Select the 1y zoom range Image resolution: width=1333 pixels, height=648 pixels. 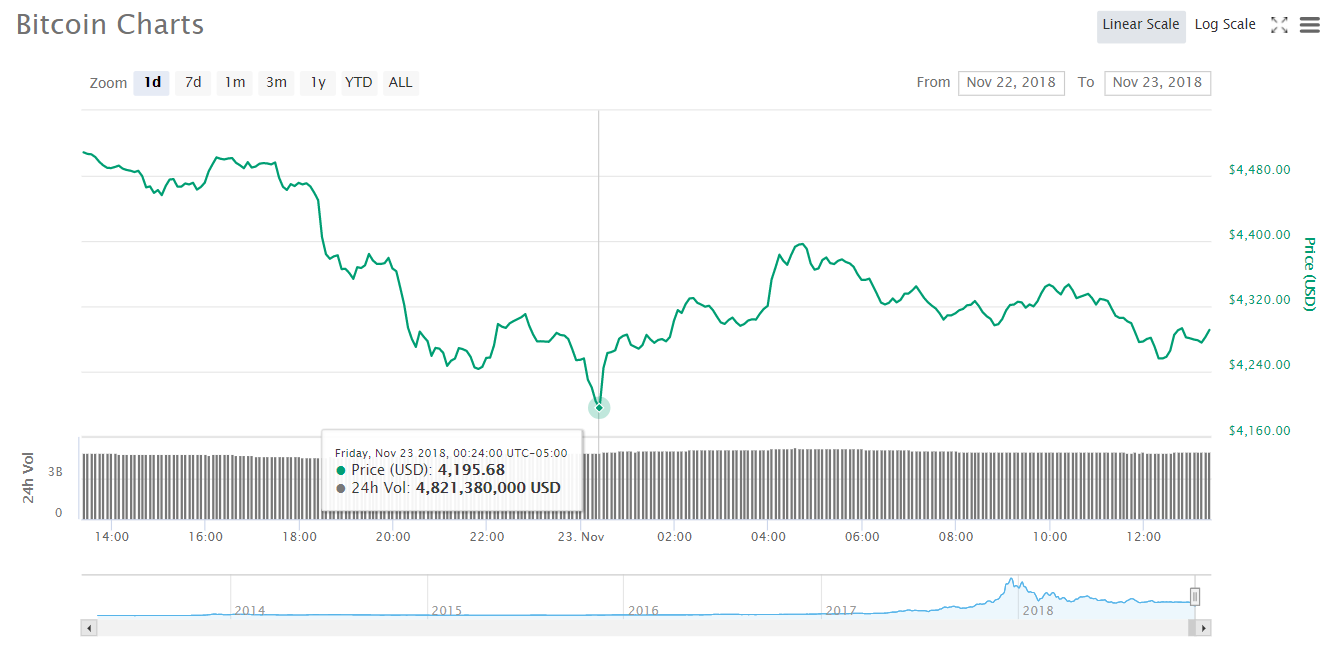pos(318,82)
